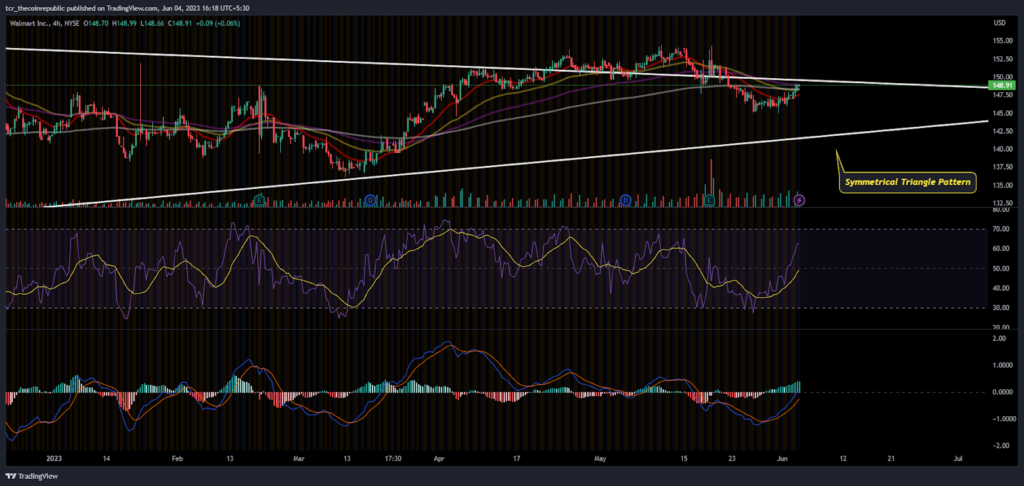Click the high value H148.99
The image size is (1024, 486).
coord(123,23)
